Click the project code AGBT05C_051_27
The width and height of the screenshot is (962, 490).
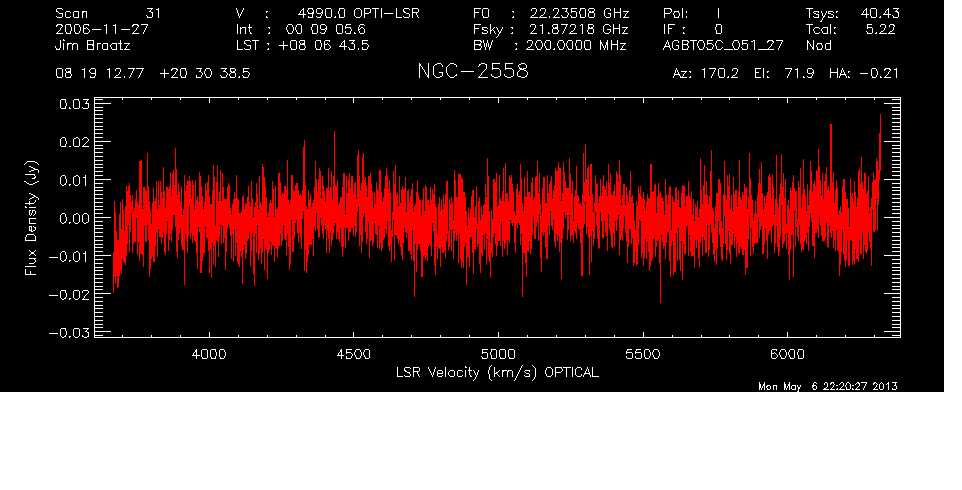[x=723, y=45]
